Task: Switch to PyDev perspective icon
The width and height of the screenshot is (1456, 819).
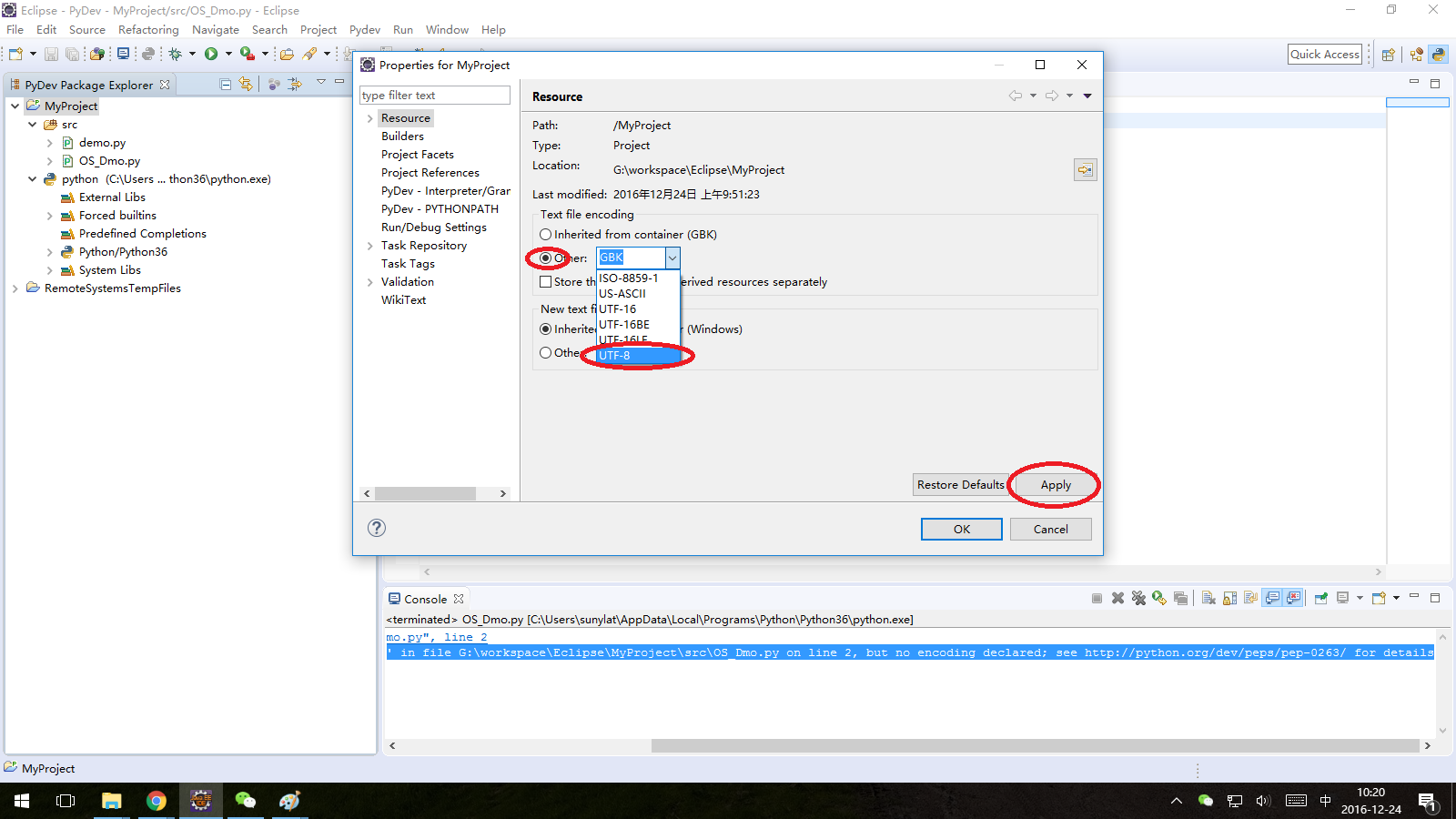Action: tap(1438, 55)
